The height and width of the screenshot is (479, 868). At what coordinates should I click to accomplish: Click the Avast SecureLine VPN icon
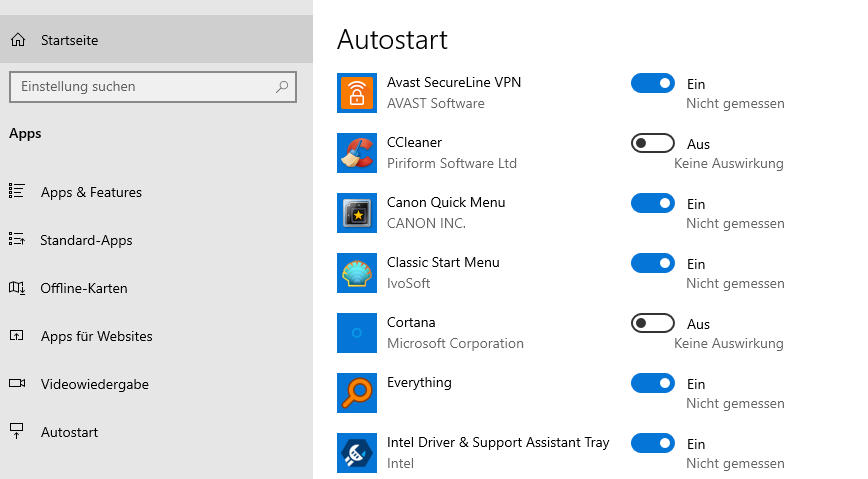[356, 93]
